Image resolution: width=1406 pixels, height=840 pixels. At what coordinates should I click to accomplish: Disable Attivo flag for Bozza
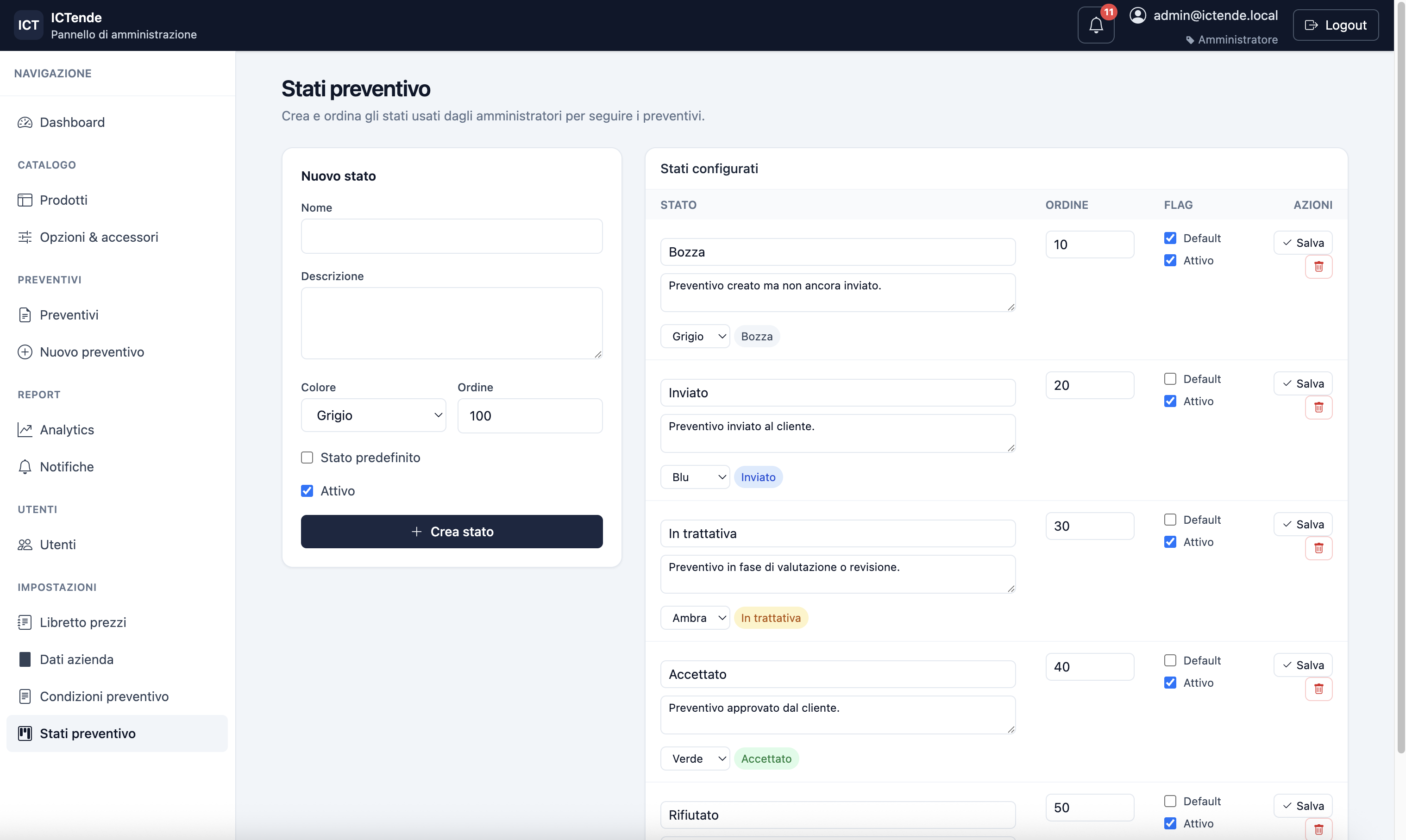1170,260
